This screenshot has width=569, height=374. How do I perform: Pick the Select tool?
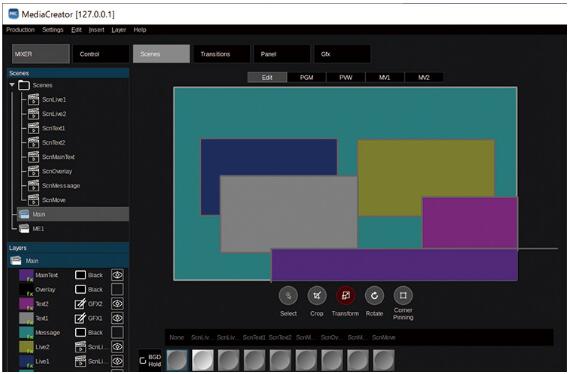point(288,296)
